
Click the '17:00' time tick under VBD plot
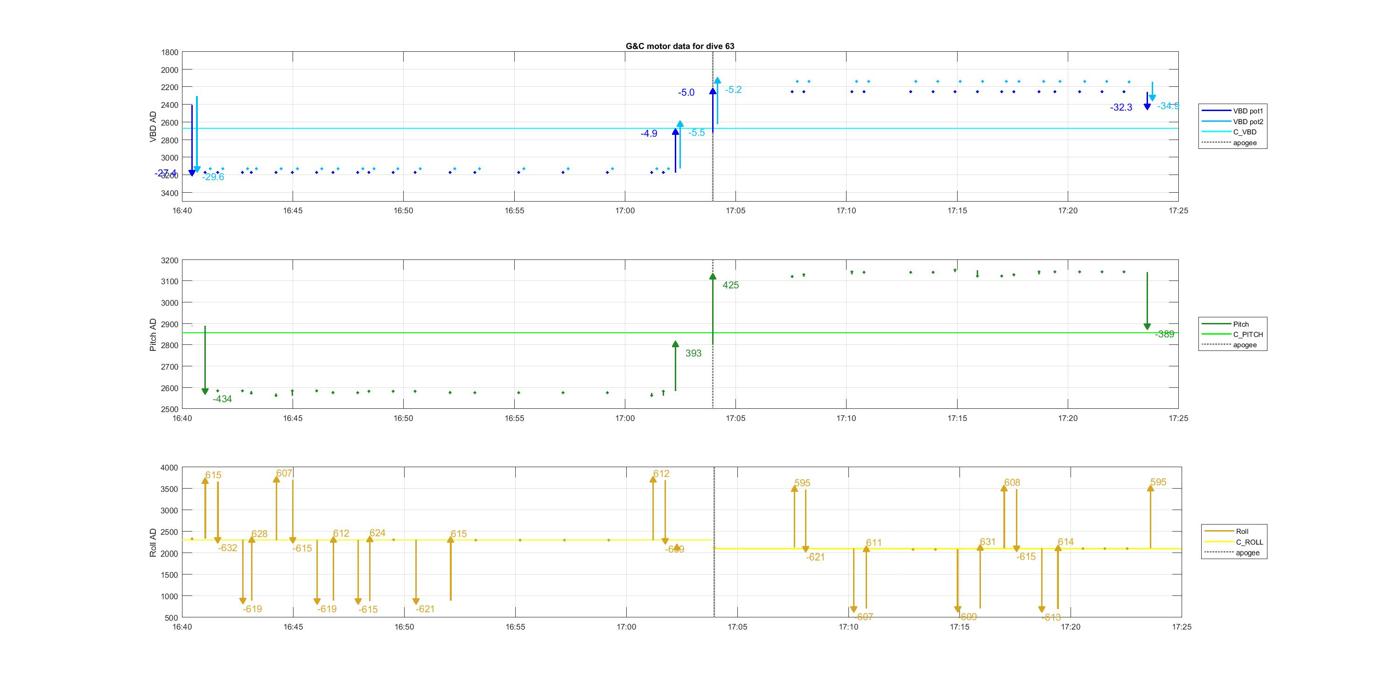click(x=625, y=211)
